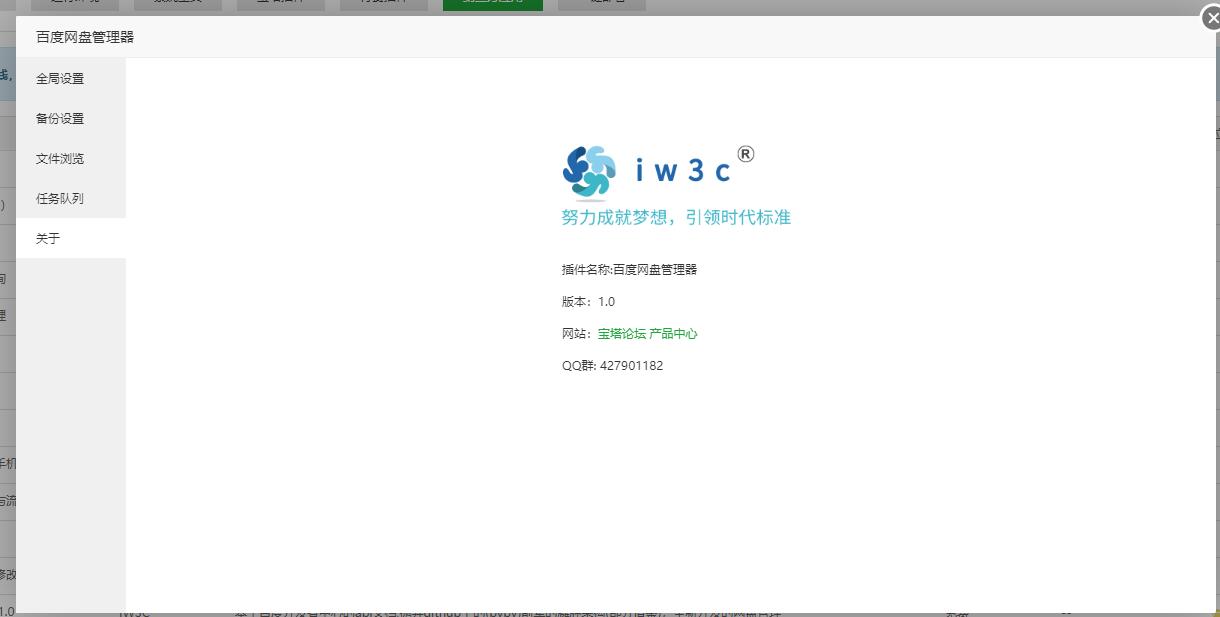Click the iw3c brand name text
This screenshot has width=1220, height=617.
[683, 171]
